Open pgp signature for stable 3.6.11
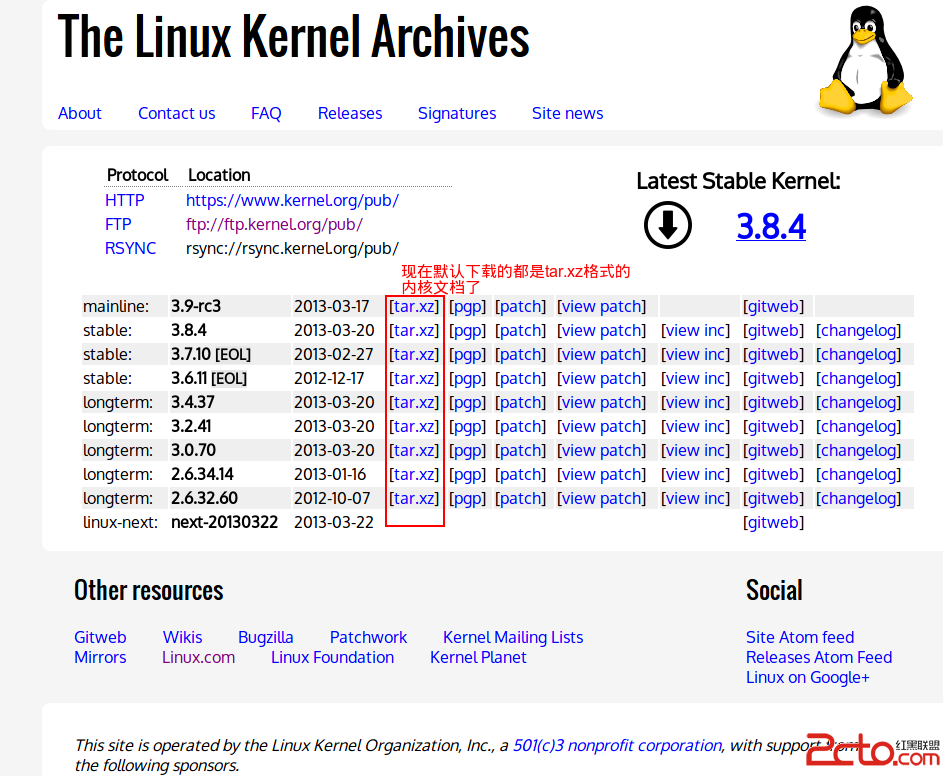943x776 pixels. [467, 378]
